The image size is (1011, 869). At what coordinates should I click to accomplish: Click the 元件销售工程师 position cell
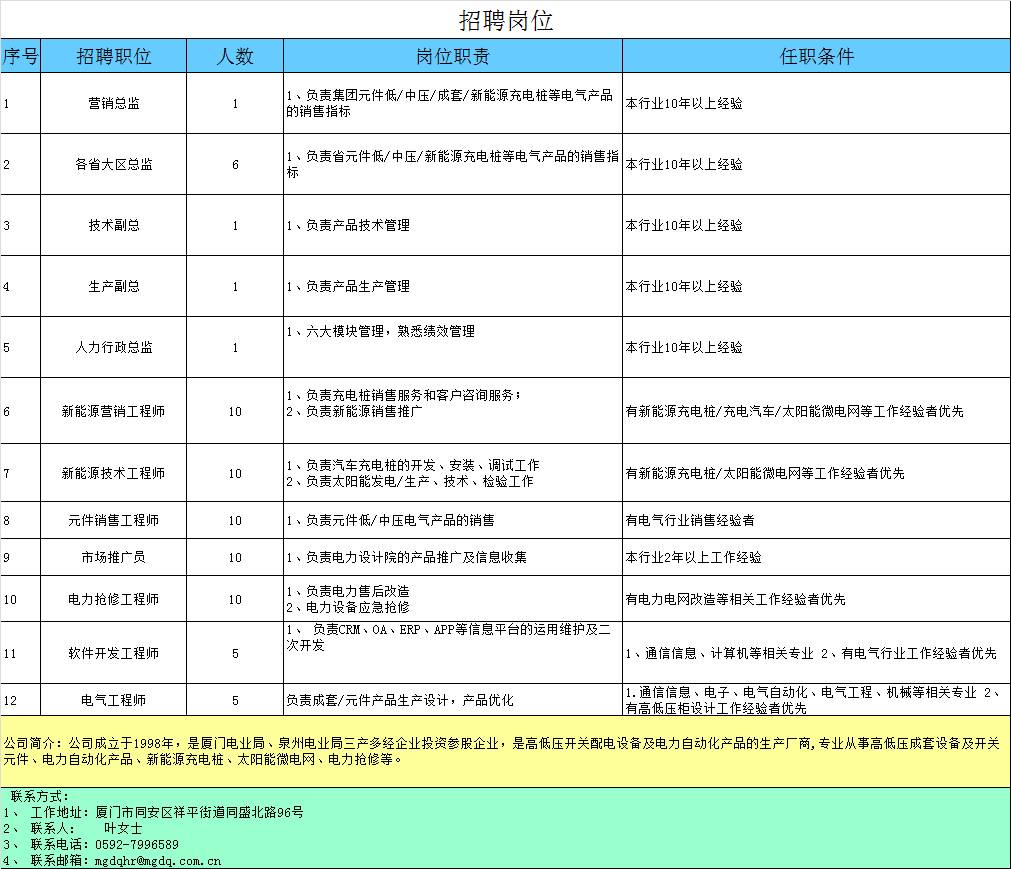click(x=113, y=521)
